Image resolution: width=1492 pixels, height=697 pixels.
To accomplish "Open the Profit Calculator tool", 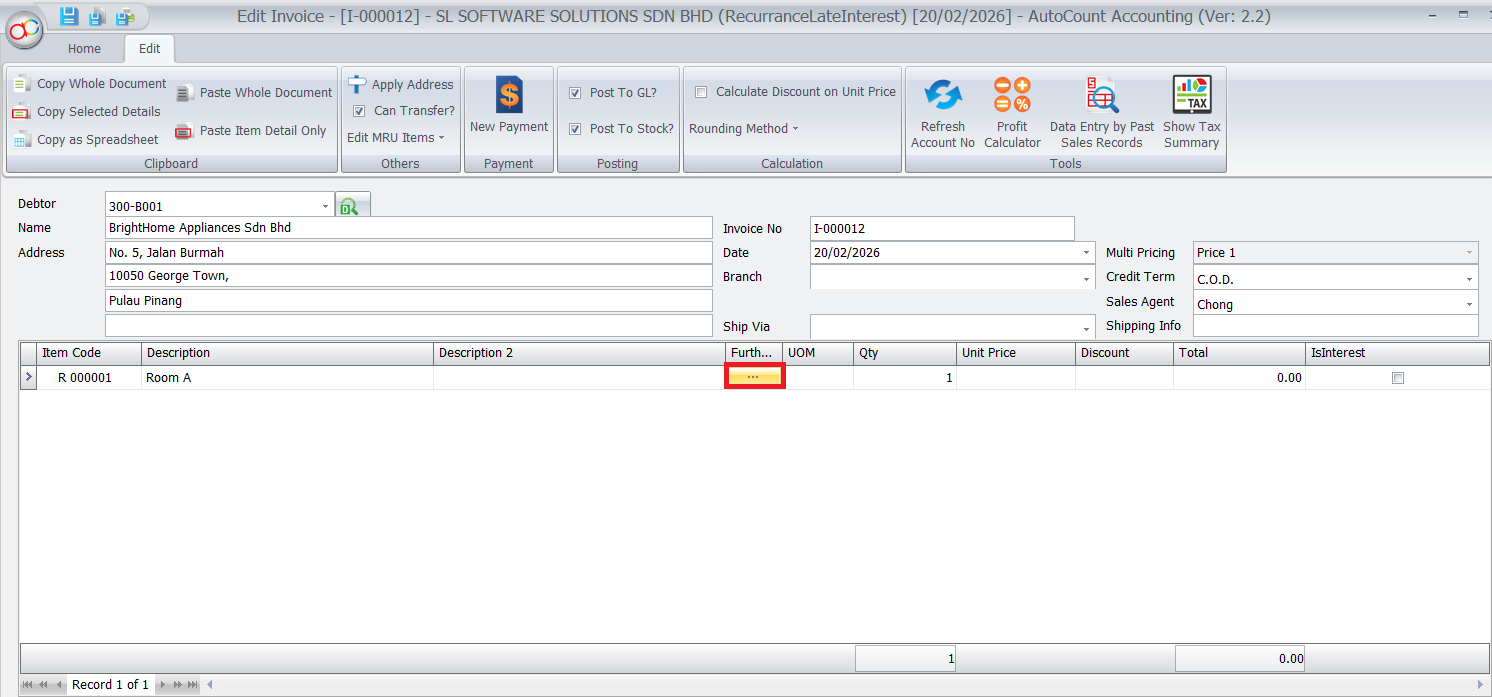I will 1012,97.
